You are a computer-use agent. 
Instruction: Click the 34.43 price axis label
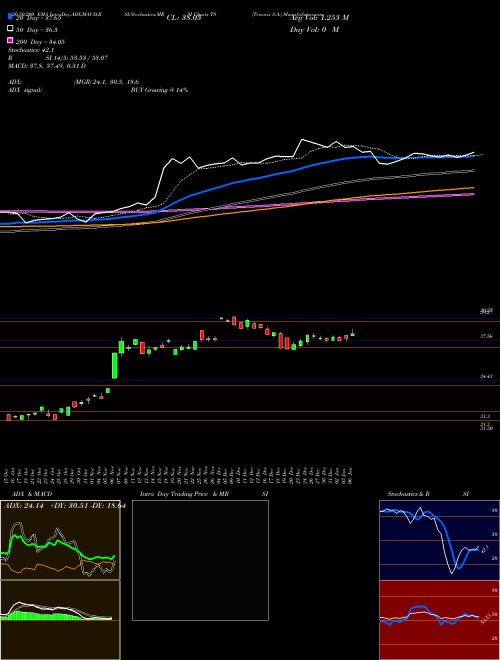(486, 376)
